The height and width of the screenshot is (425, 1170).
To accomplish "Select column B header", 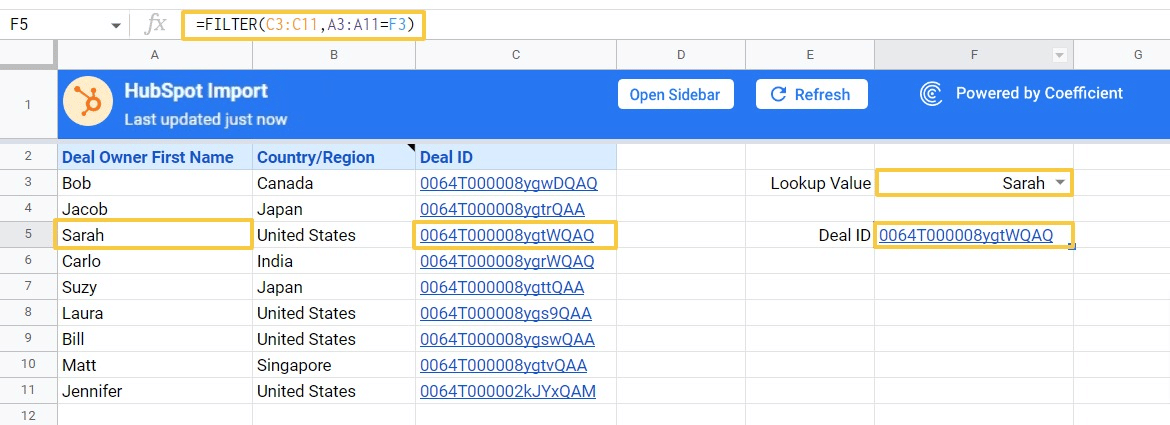I will click(334, 54).
